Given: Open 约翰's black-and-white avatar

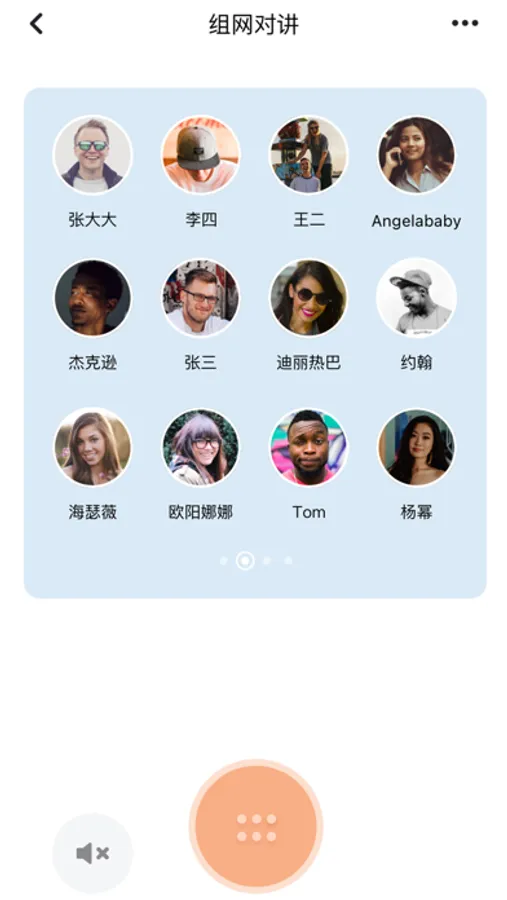Looking at the screenshot, I should (x=416, y=298).
